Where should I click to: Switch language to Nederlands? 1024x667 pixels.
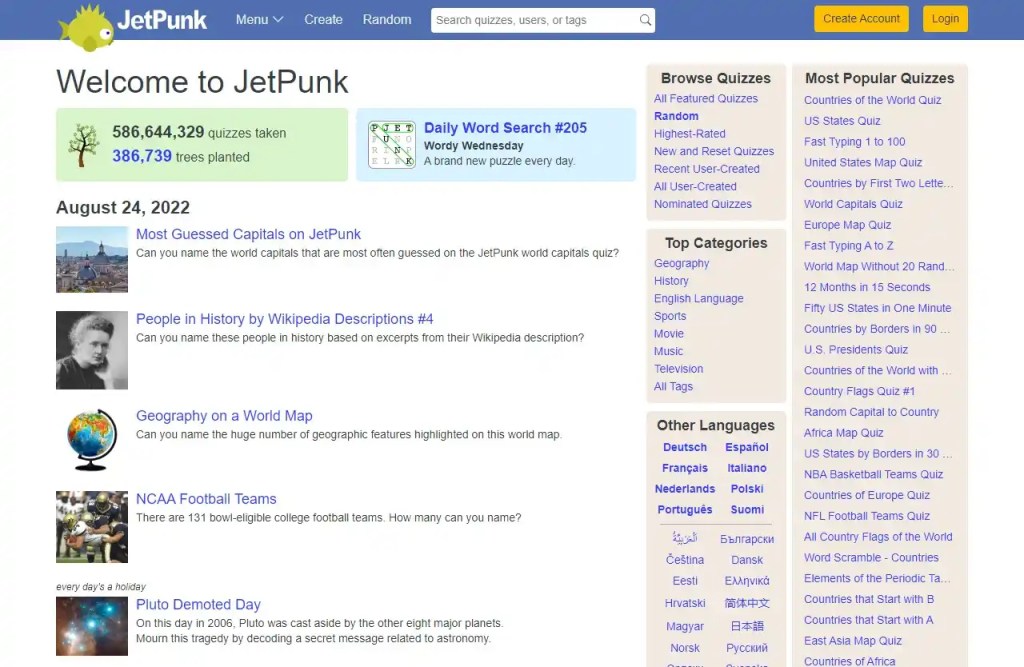tap(684, 489)
